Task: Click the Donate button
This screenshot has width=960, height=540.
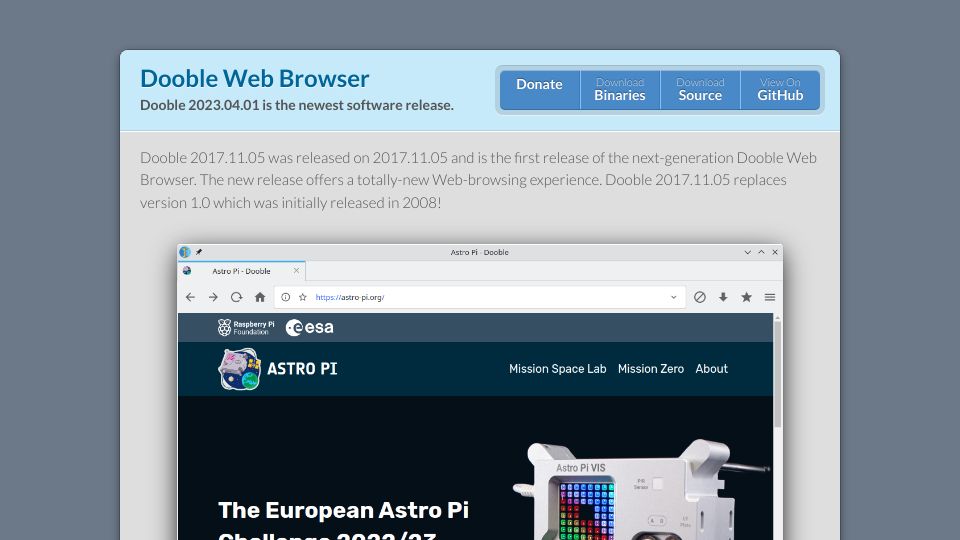Action: tap(539, 90)
